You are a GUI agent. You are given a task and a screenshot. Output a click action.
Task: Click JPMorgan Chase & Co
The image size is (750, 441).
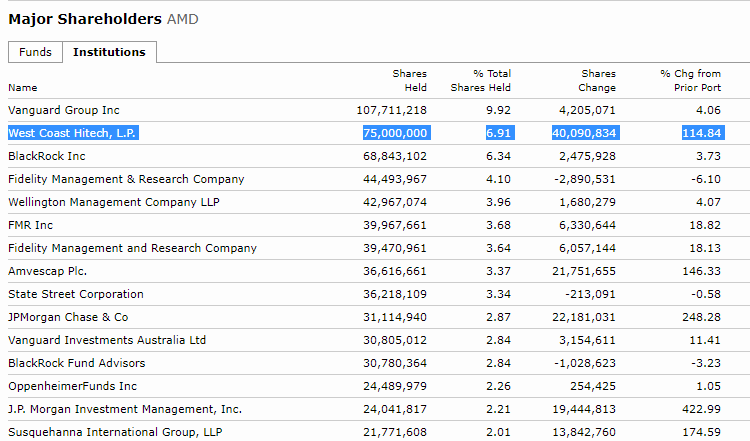coord(68,317)
